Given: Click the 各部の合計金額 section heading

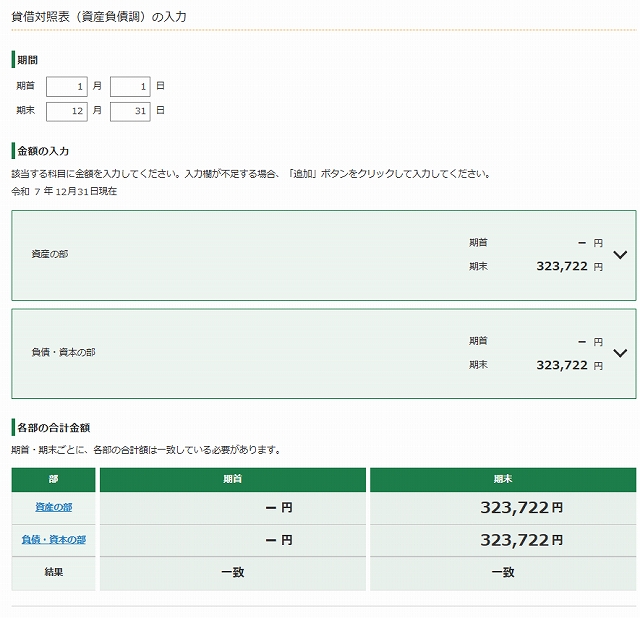Looking at the screenshot, I should pyautogui.click(x=54, y=428).
